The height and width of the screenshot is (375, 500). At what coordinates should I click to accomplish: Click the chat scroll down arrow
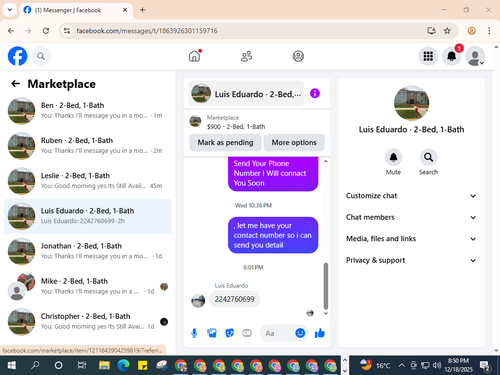326,313
